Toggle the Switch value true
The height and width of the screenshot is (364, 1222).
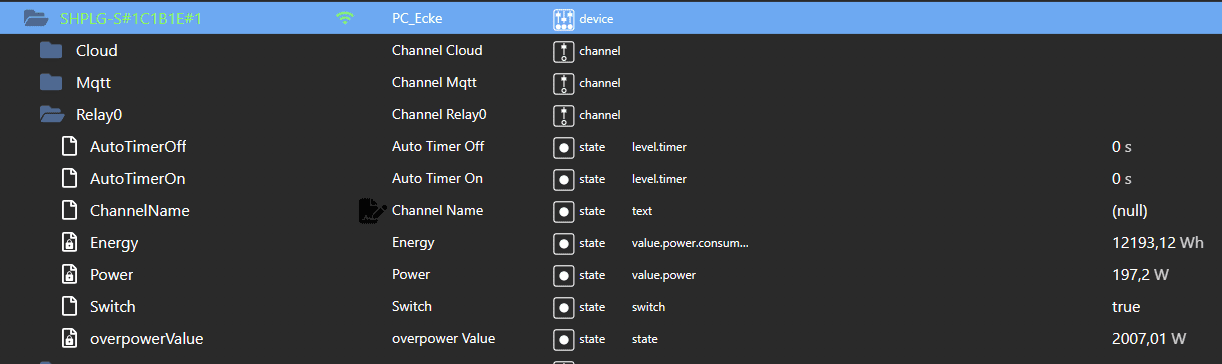1126,306
